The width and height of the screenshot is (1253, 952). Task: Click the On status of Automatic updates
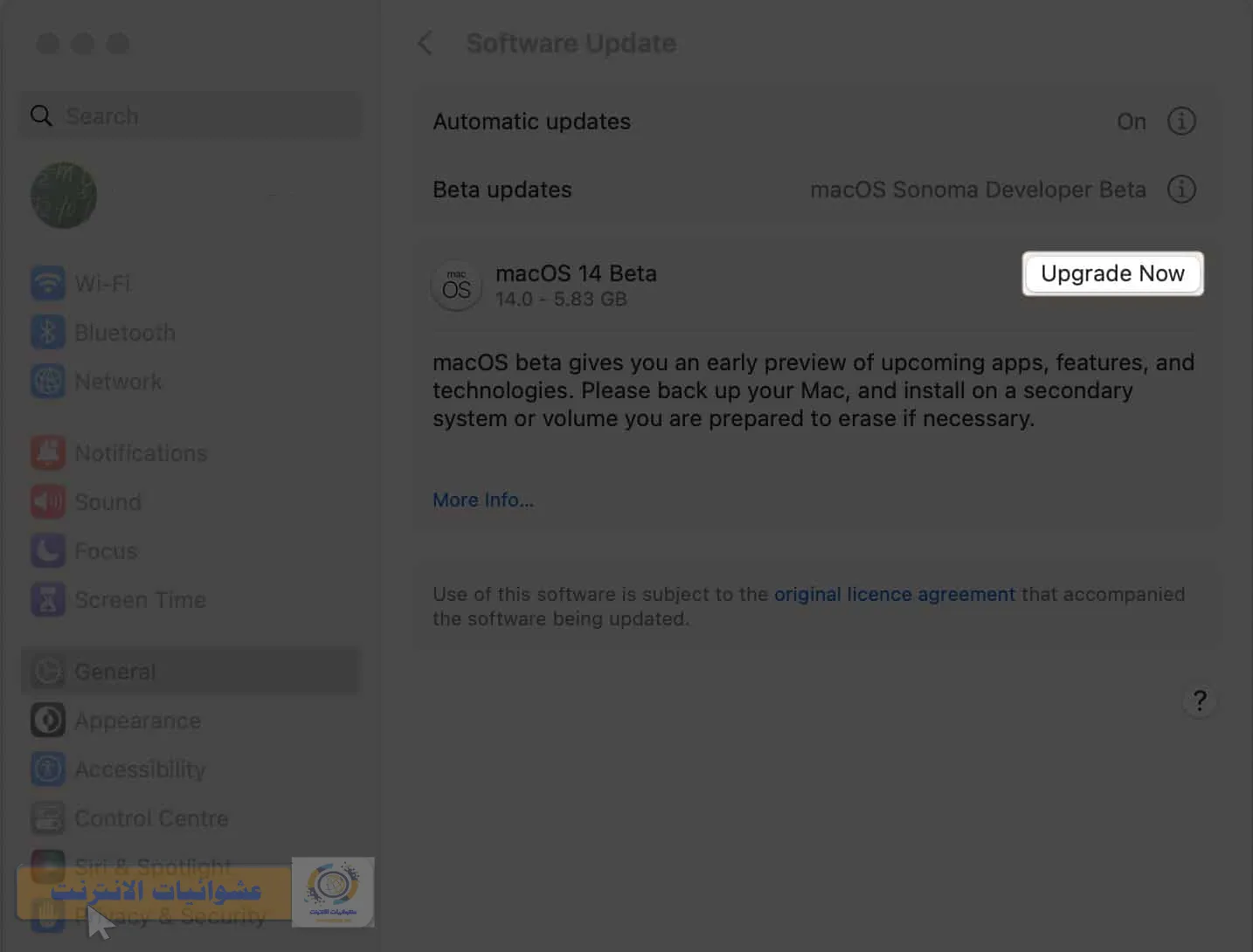point(1132,121)
